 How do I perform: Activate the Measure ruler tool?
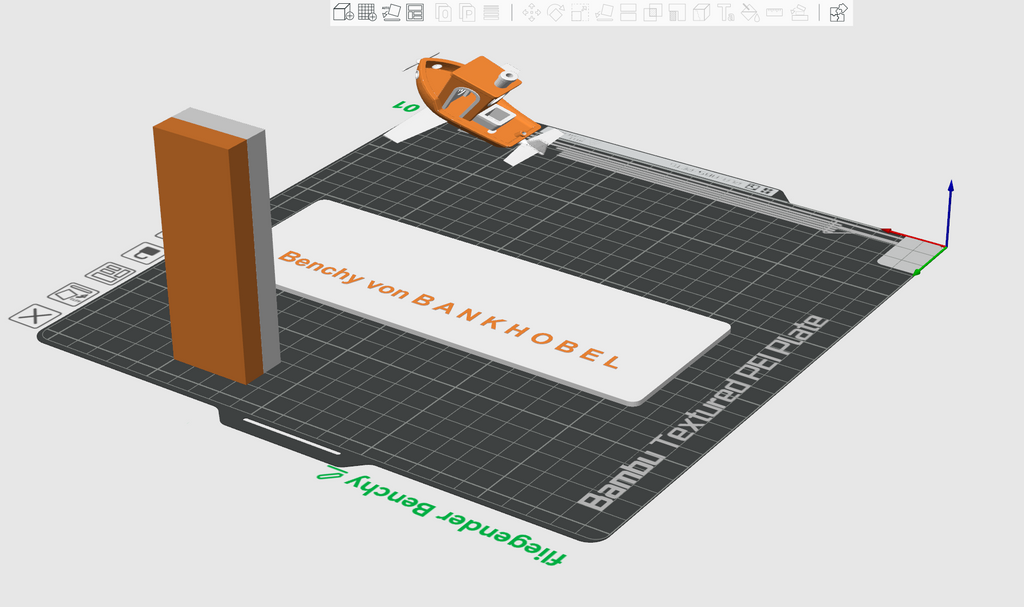click(775, 12)
